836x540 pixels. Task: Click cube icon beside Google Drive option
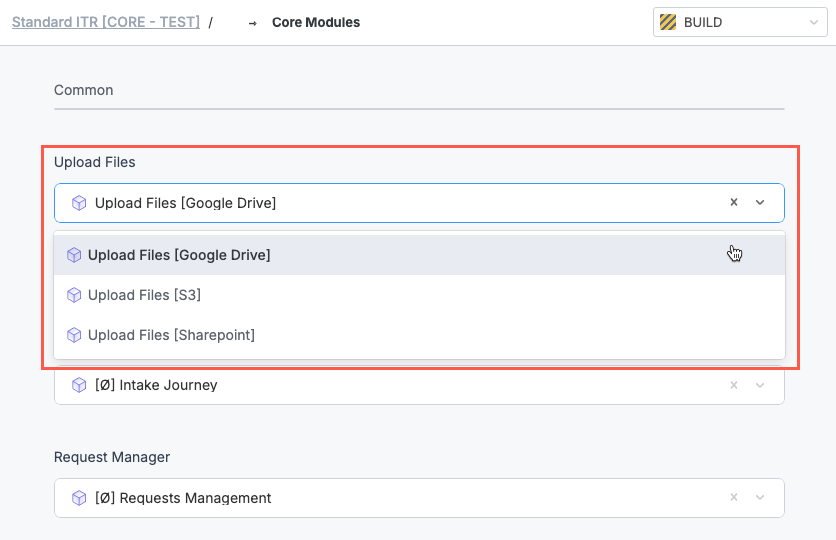[x=74, y=255]
